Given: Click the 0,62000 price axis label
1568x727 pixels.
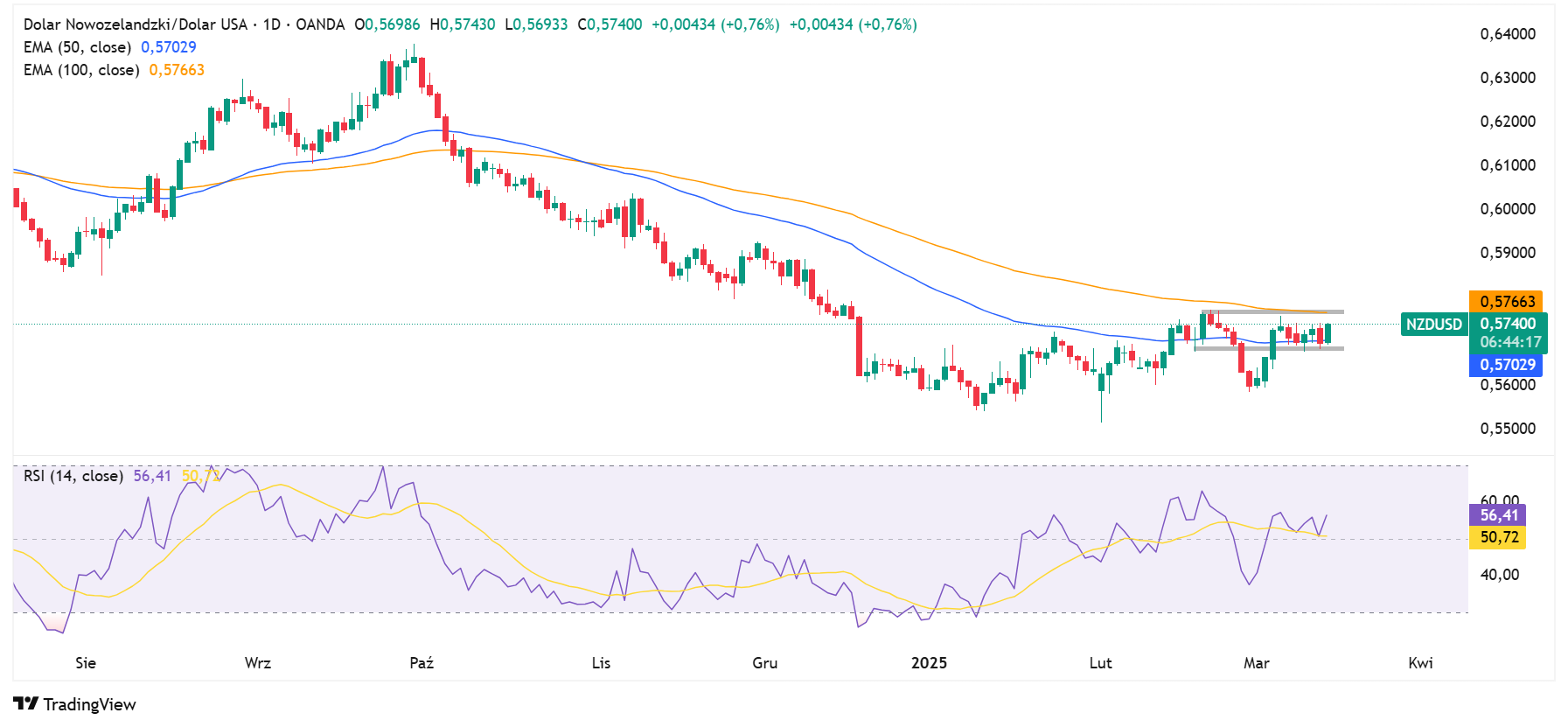Looking at the screenshot, I should coord(1508,122).
